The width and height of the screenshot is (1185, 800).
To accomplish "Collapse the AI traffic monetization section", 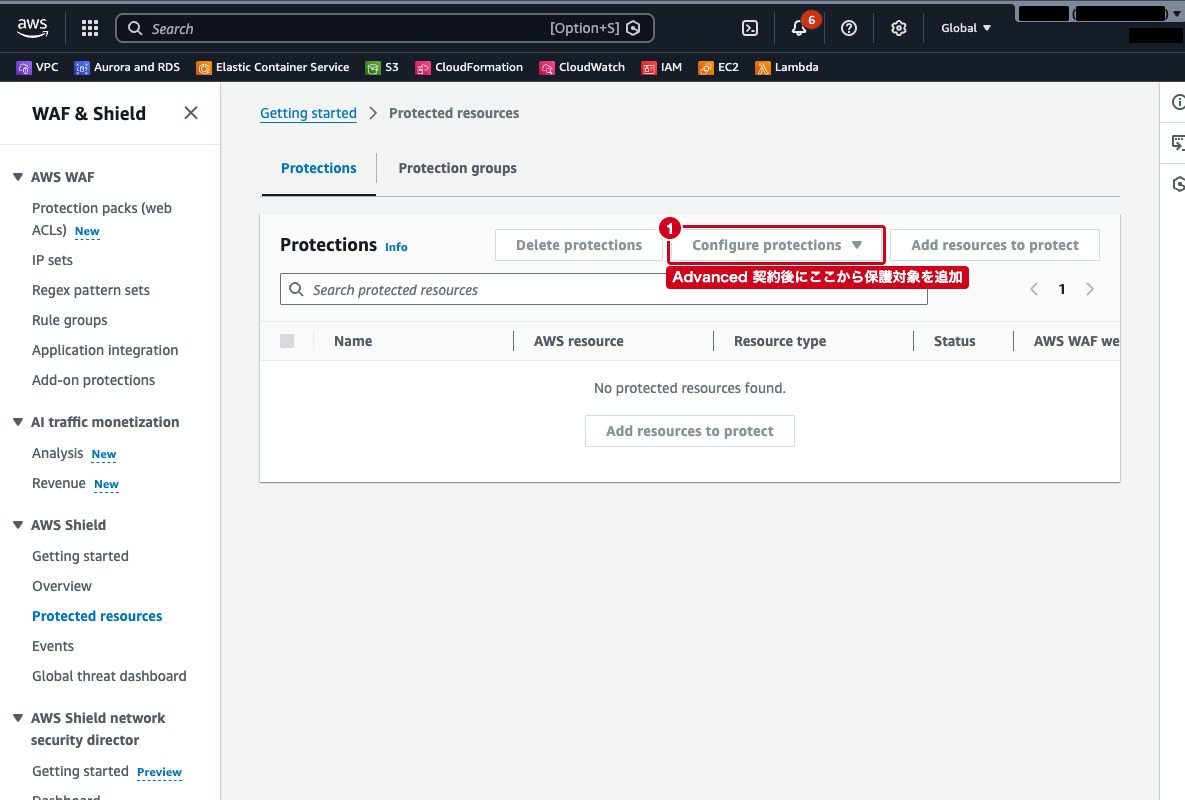I will click(x=18, y=422).
